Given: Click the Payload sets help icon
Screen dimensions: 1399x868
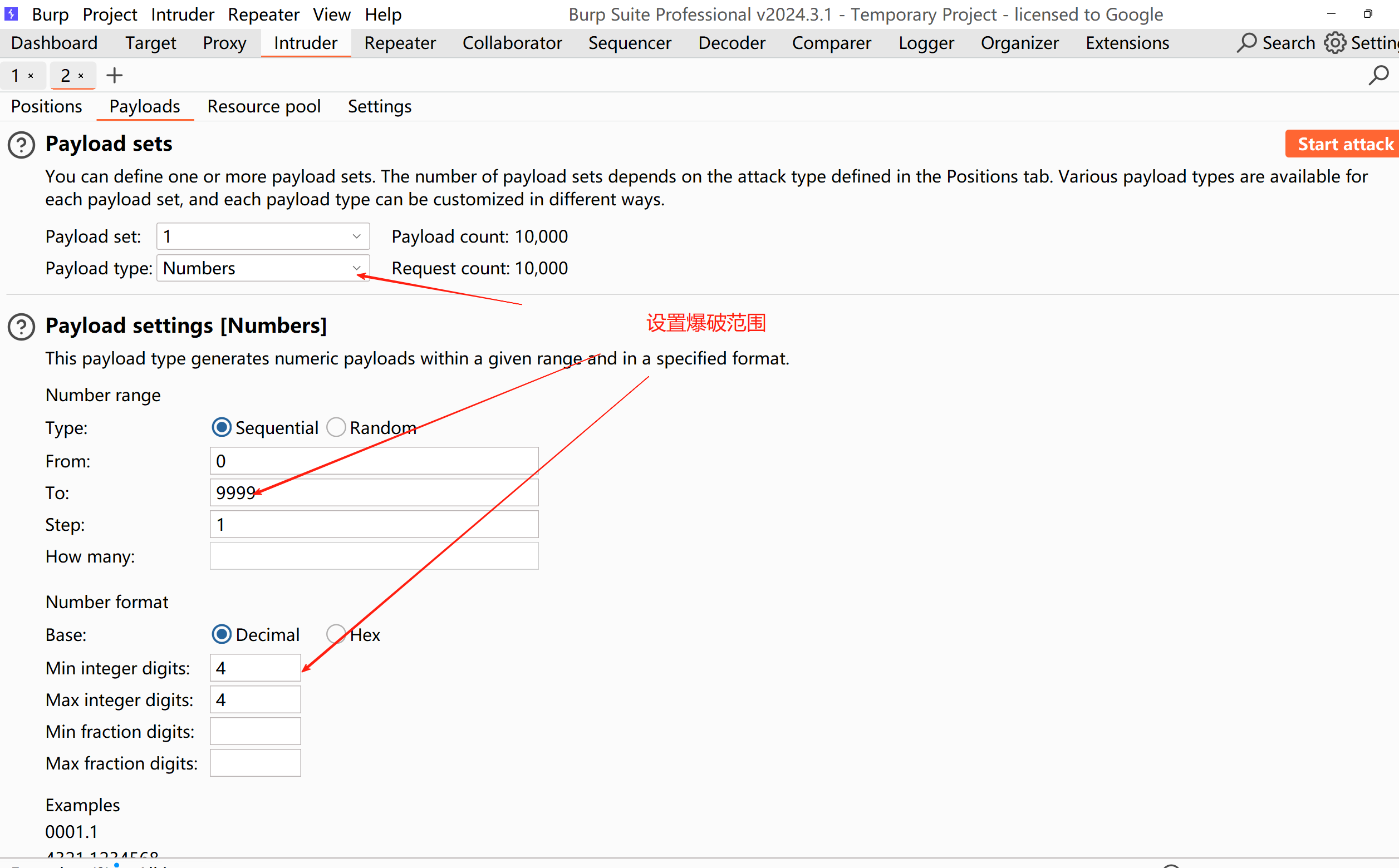Looking at the screenshot, I should pos(21,145).
